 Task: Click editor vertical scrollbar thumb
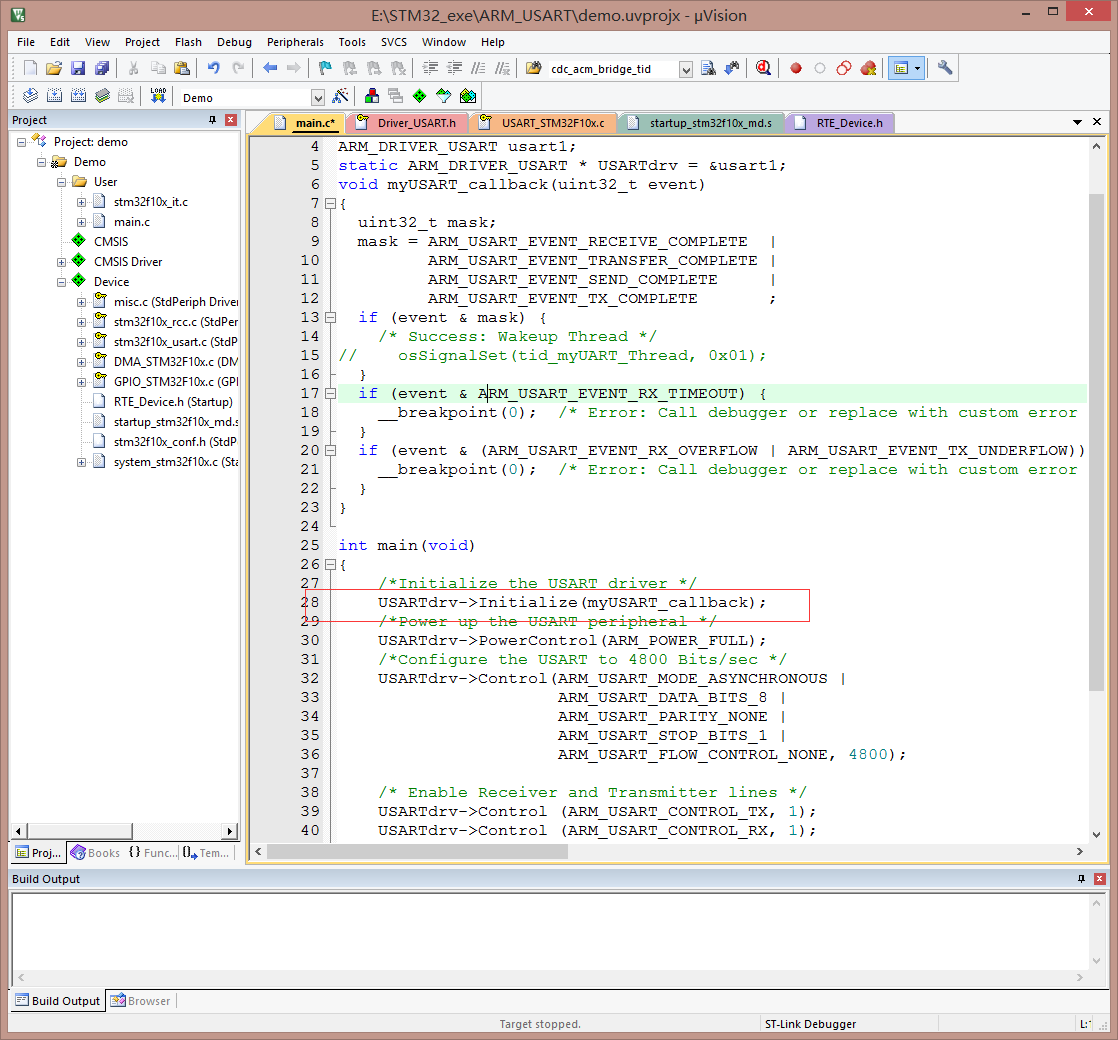[1096, 442]
